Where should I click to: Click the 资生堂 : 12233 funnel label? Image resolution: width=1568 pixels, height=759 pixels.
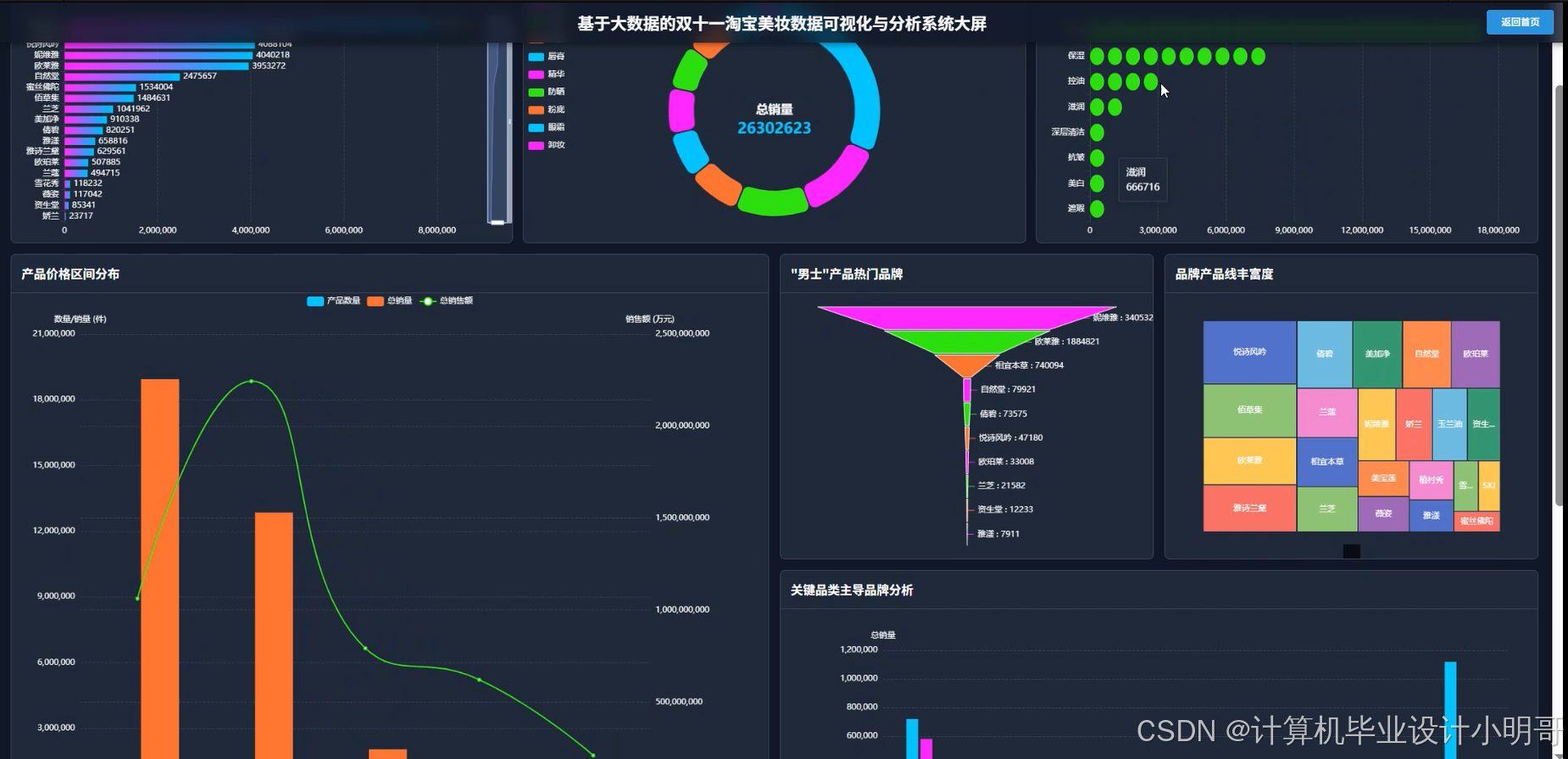point(1005,510)
